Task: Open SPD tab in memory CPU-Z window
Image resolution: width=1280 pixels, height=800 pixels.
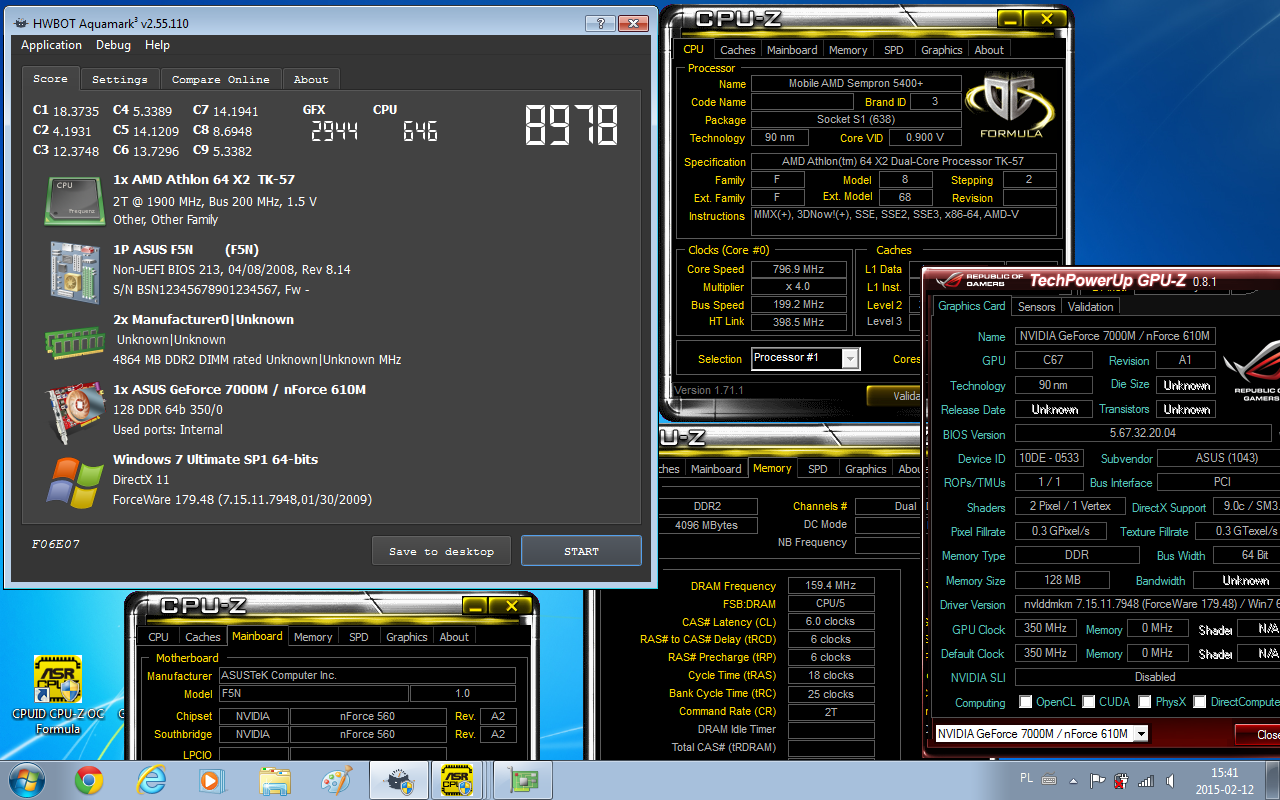Action: (818, 469)
